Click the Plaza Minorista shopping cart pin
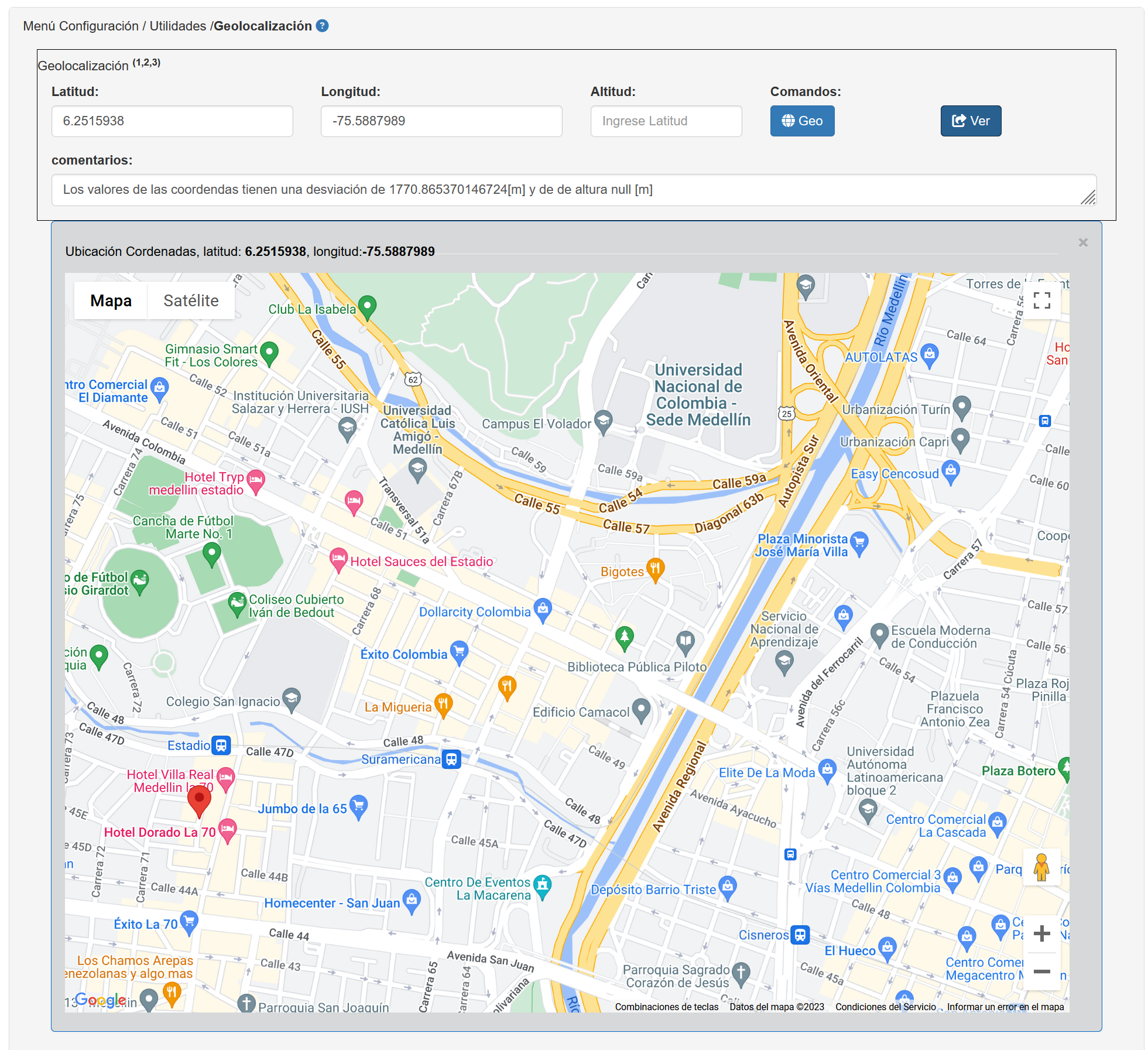 (x=859, y=542)
